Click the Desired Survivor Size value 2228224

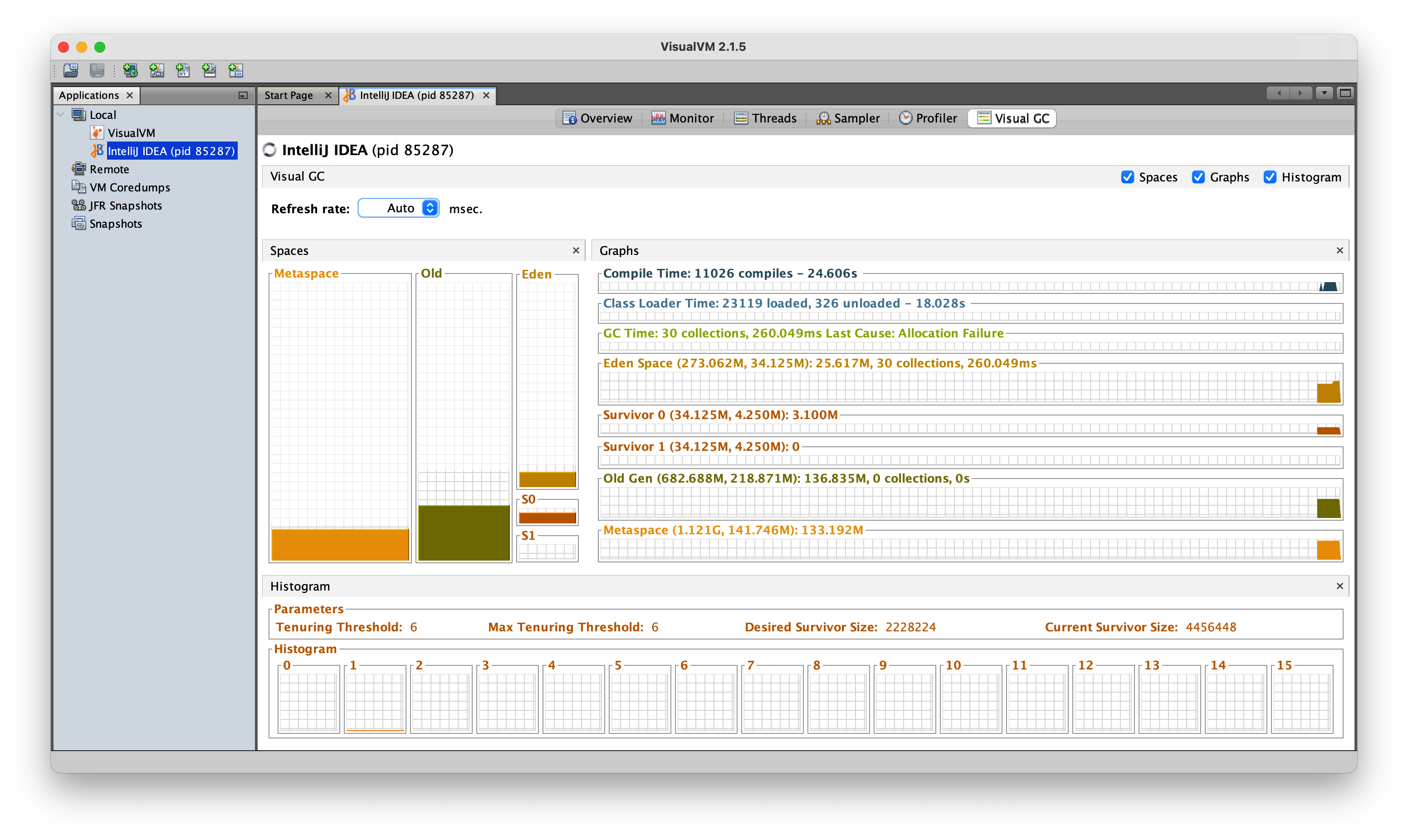point(910,627)
